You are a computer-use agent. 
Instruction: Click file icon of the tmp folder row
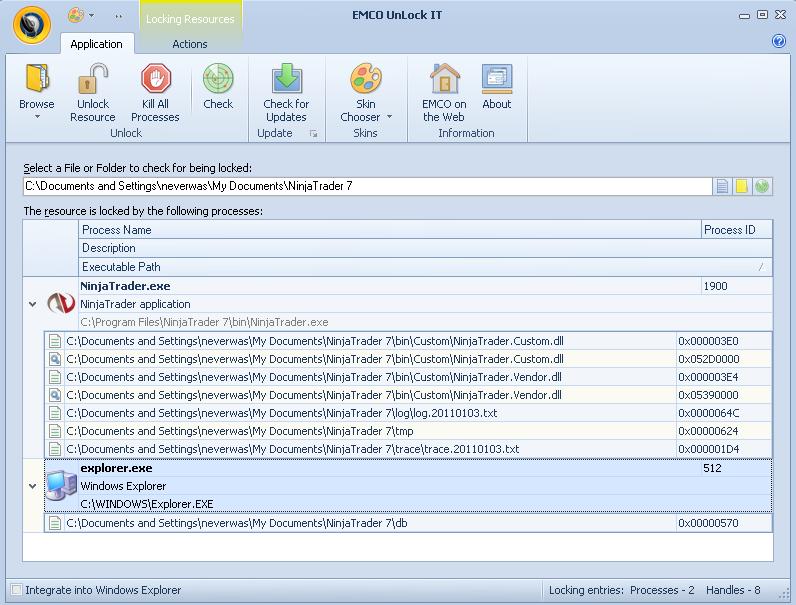click(x=55, y=431)
